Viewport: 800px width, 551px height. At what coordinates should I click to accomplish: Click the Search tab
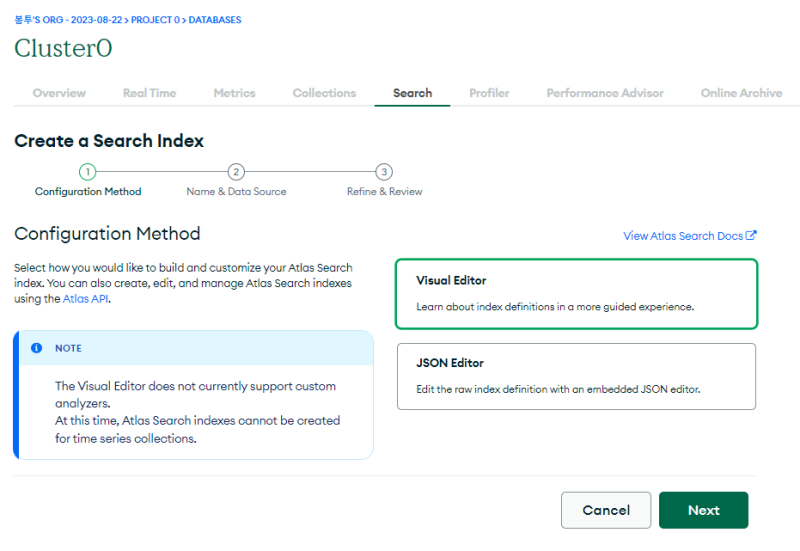[x=412, y=93]
